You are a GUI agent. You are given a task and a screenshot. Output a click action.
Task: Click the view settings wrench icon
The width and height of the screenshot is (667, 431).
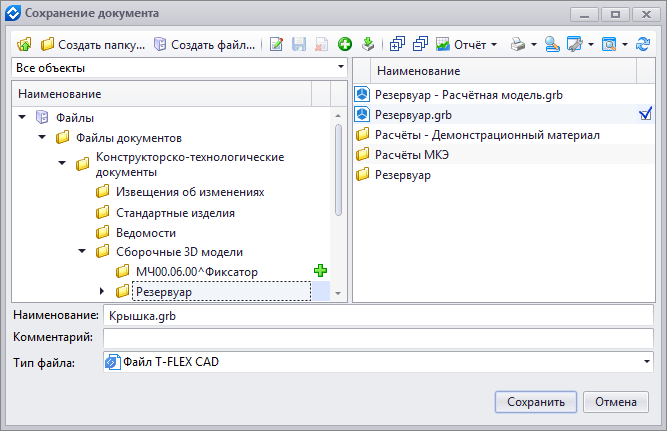point(575,44)
